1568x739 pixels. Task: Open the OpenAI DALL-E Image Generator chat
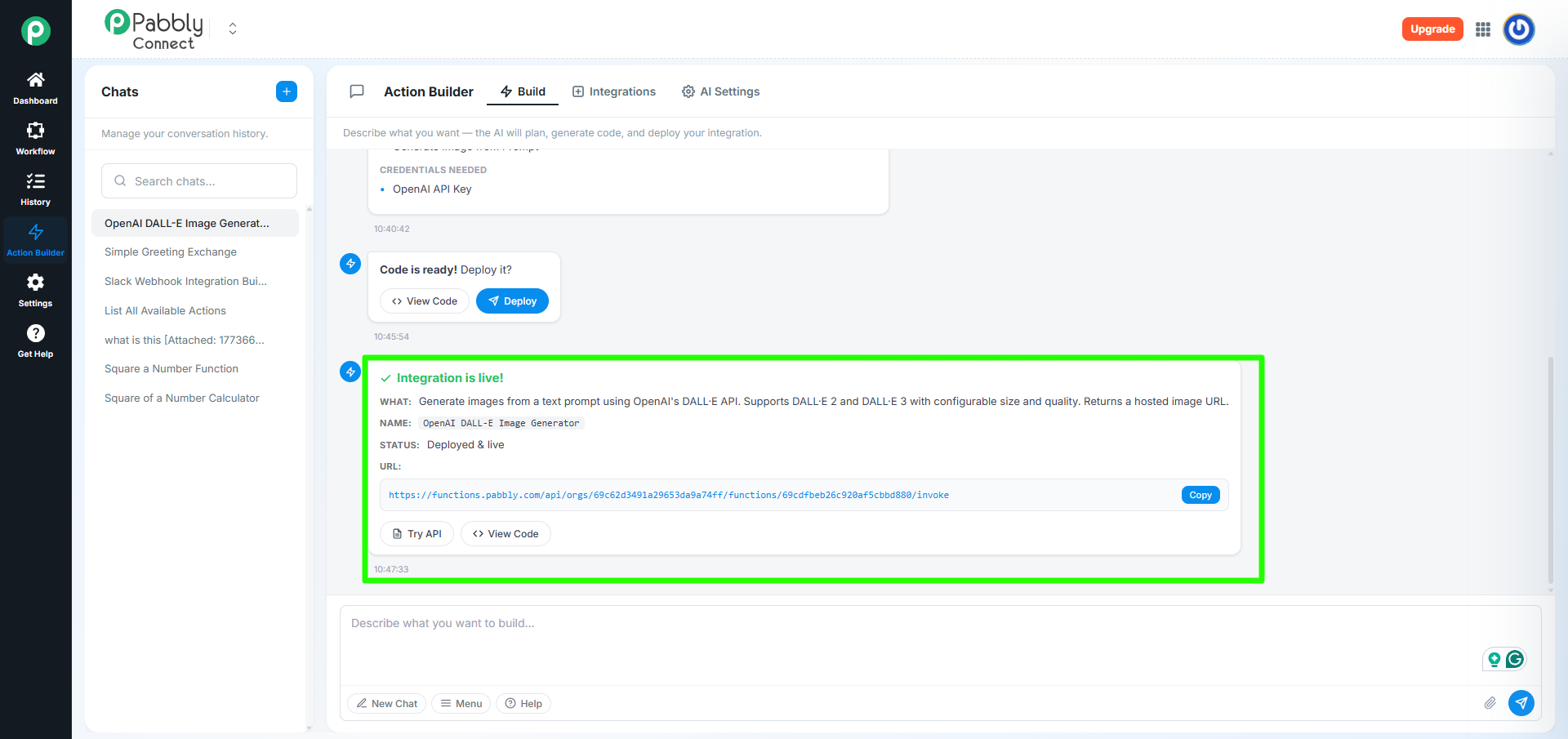[195, 223]
